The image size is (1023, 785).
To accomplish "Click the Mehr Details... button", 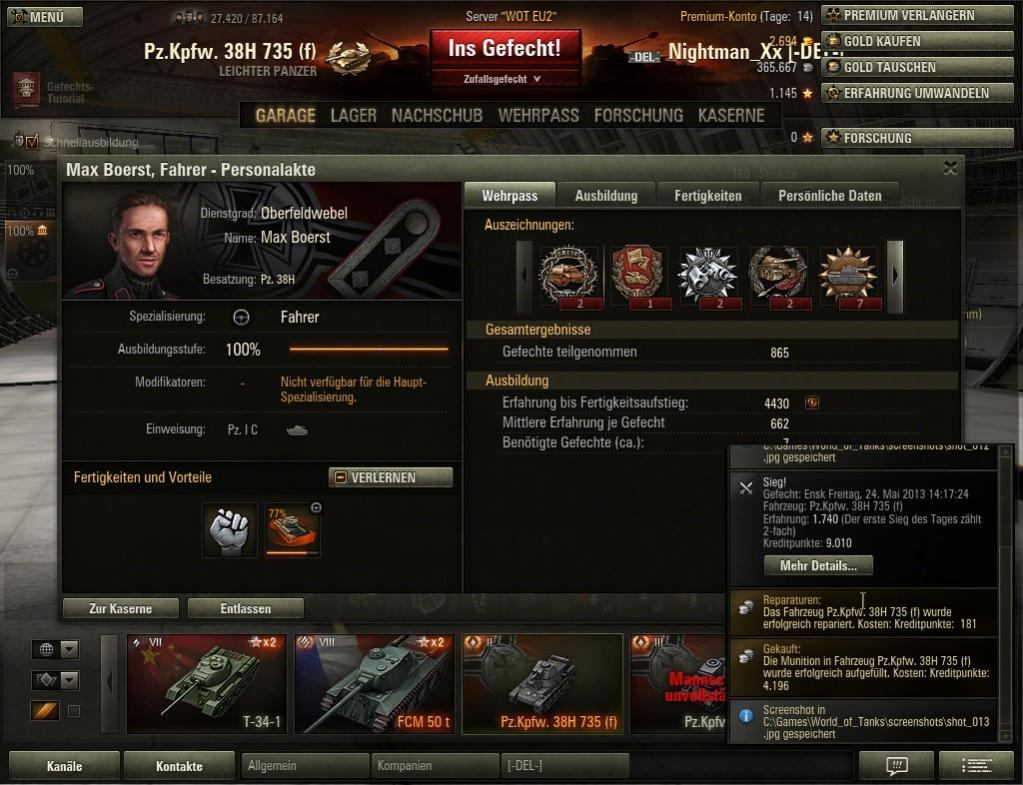I will pyautogui.click(x=818, y=566).
